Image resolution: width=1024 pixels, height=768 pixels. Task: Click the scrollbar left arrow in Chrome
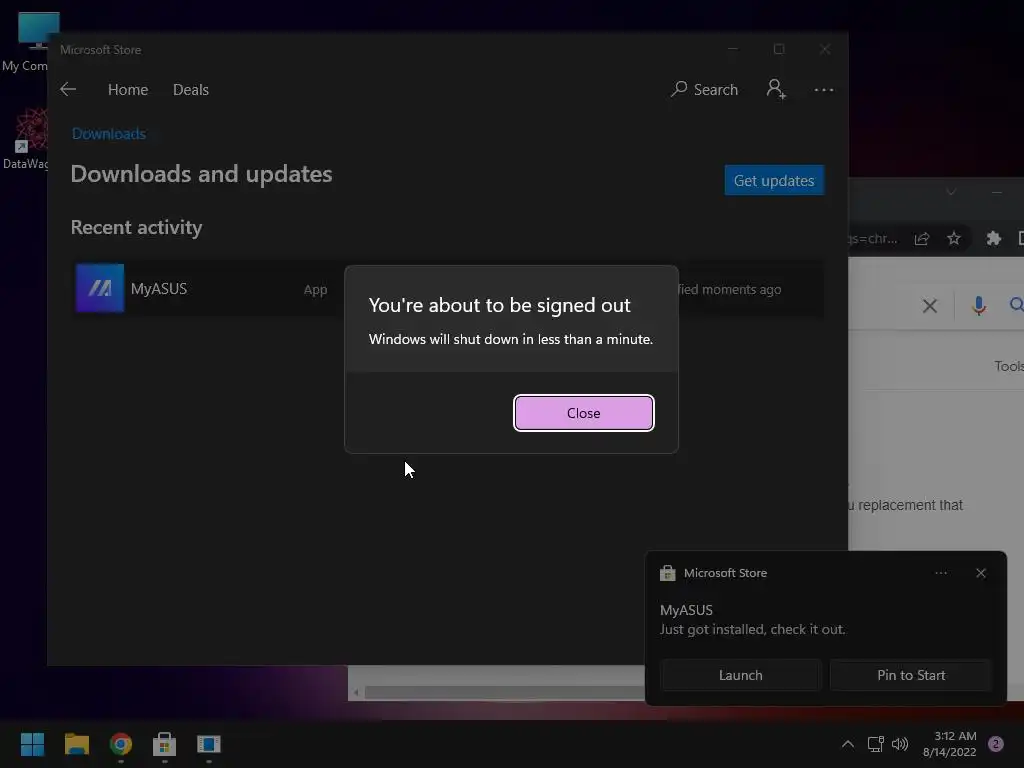(x=356, y=692)
